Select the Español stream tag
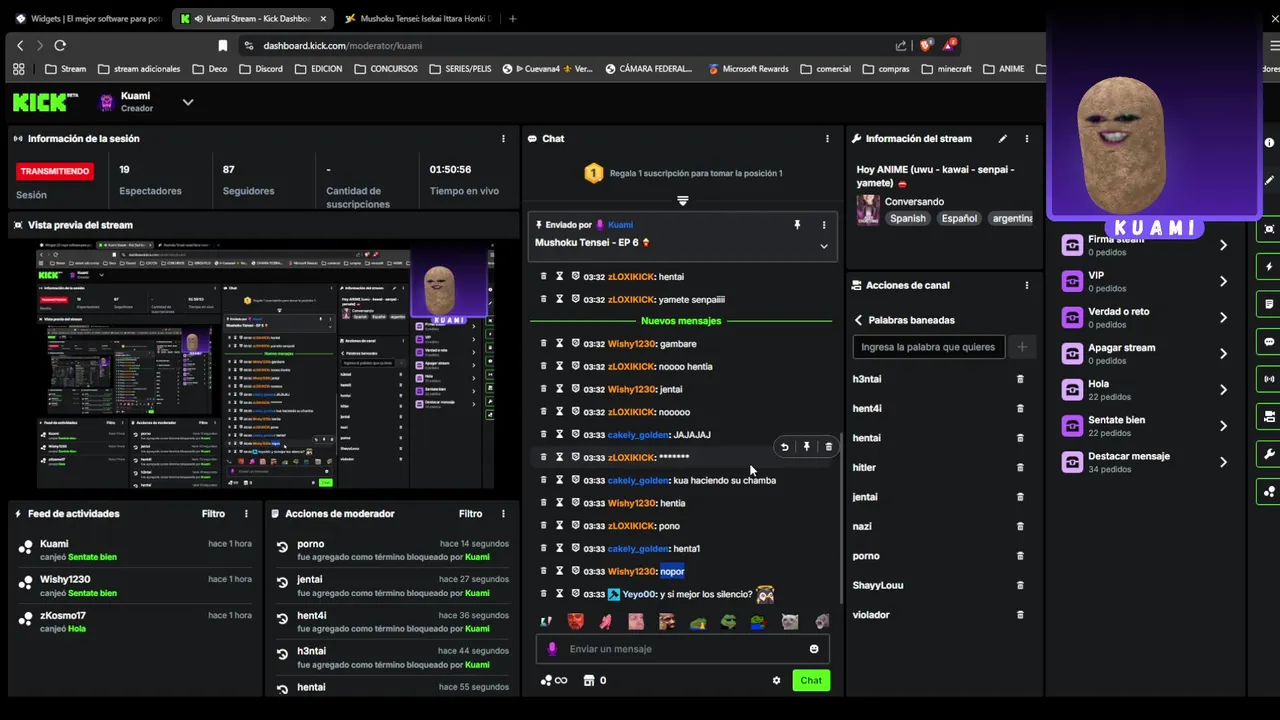The image size is (1280, 720). (x=959, y=218)
